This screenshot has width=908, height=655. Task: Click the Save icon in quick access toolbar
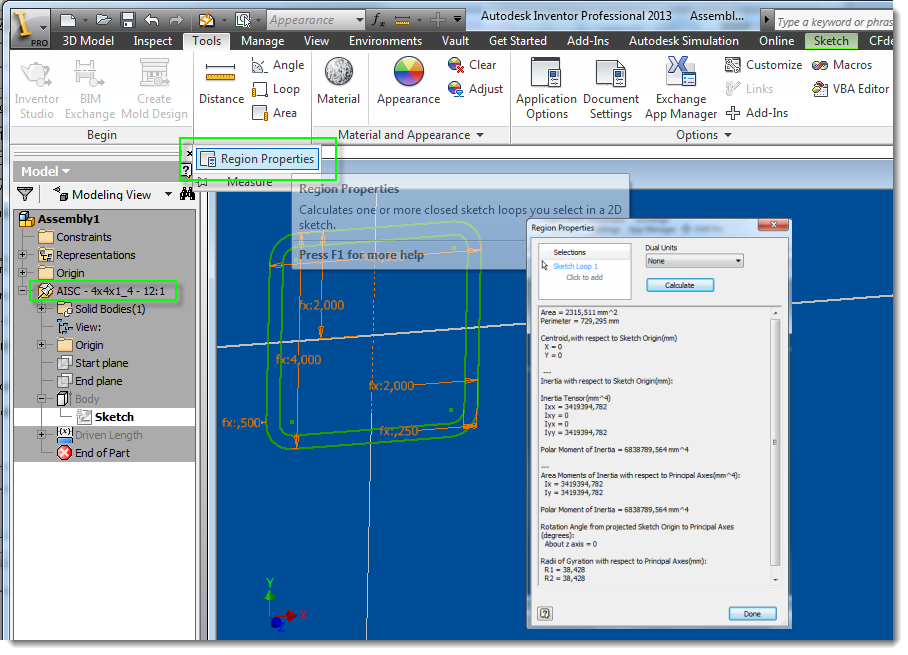127,20
